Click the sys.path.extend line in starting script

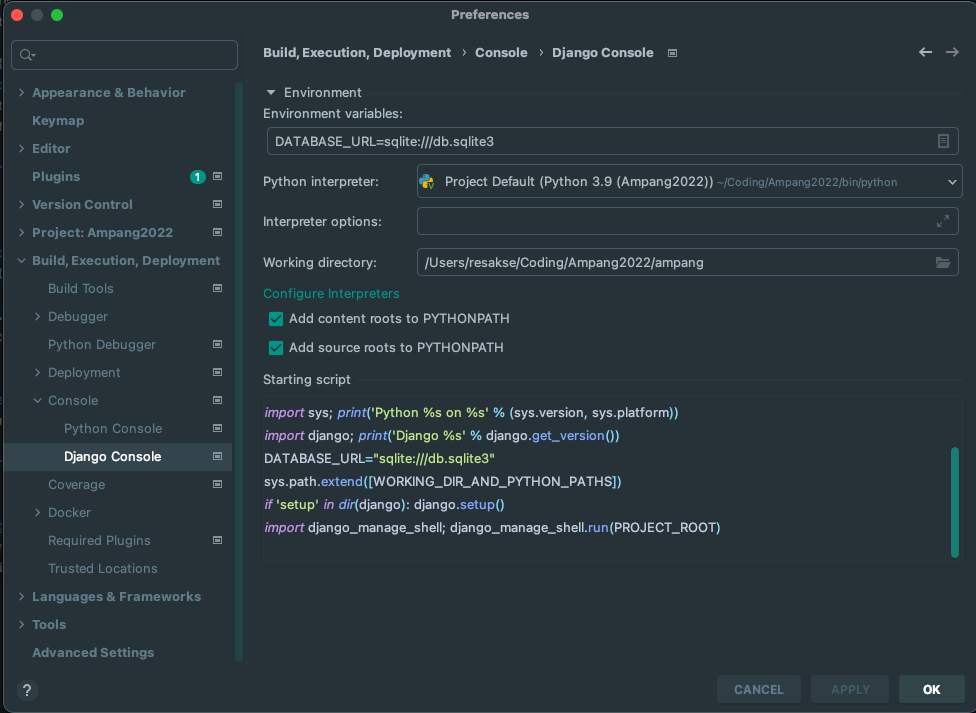[443, 481]
